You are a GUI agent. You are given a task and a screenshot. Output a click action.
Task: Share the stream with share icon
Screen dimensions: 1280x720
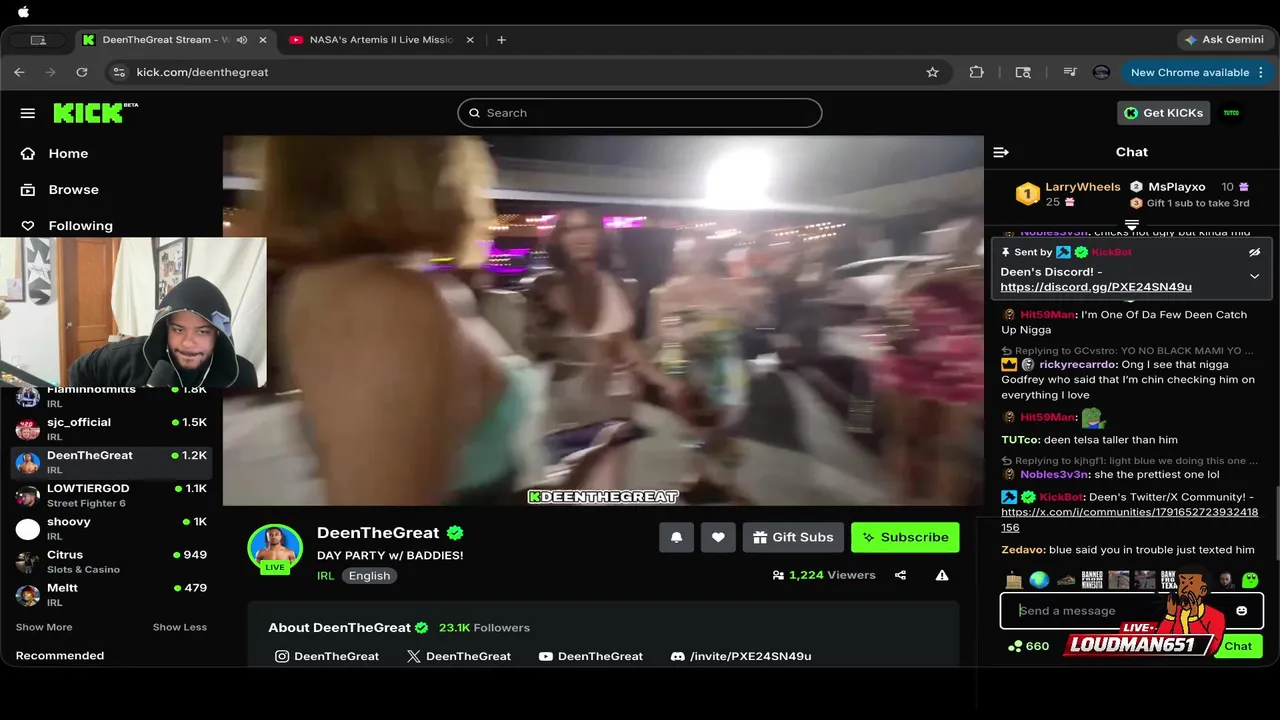point(900,575)
